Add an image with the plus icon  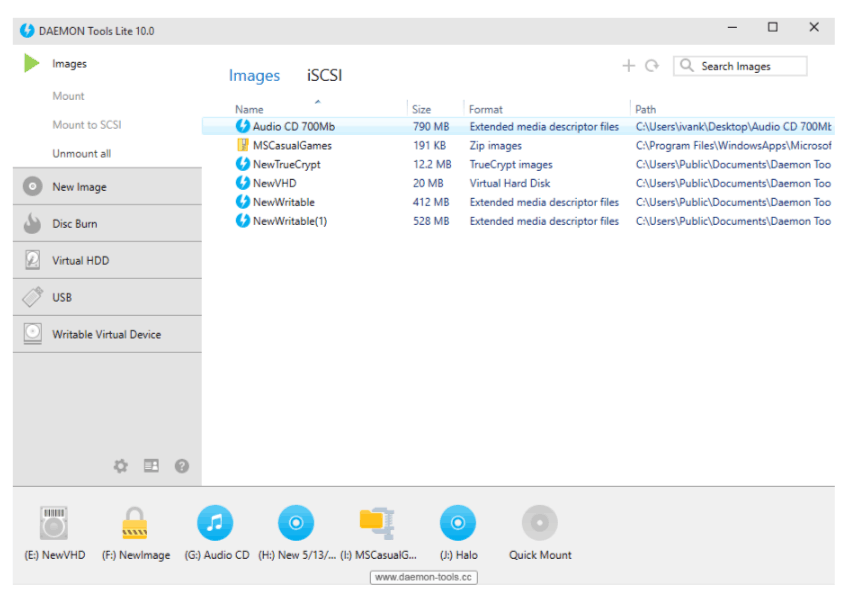[629, 66]
